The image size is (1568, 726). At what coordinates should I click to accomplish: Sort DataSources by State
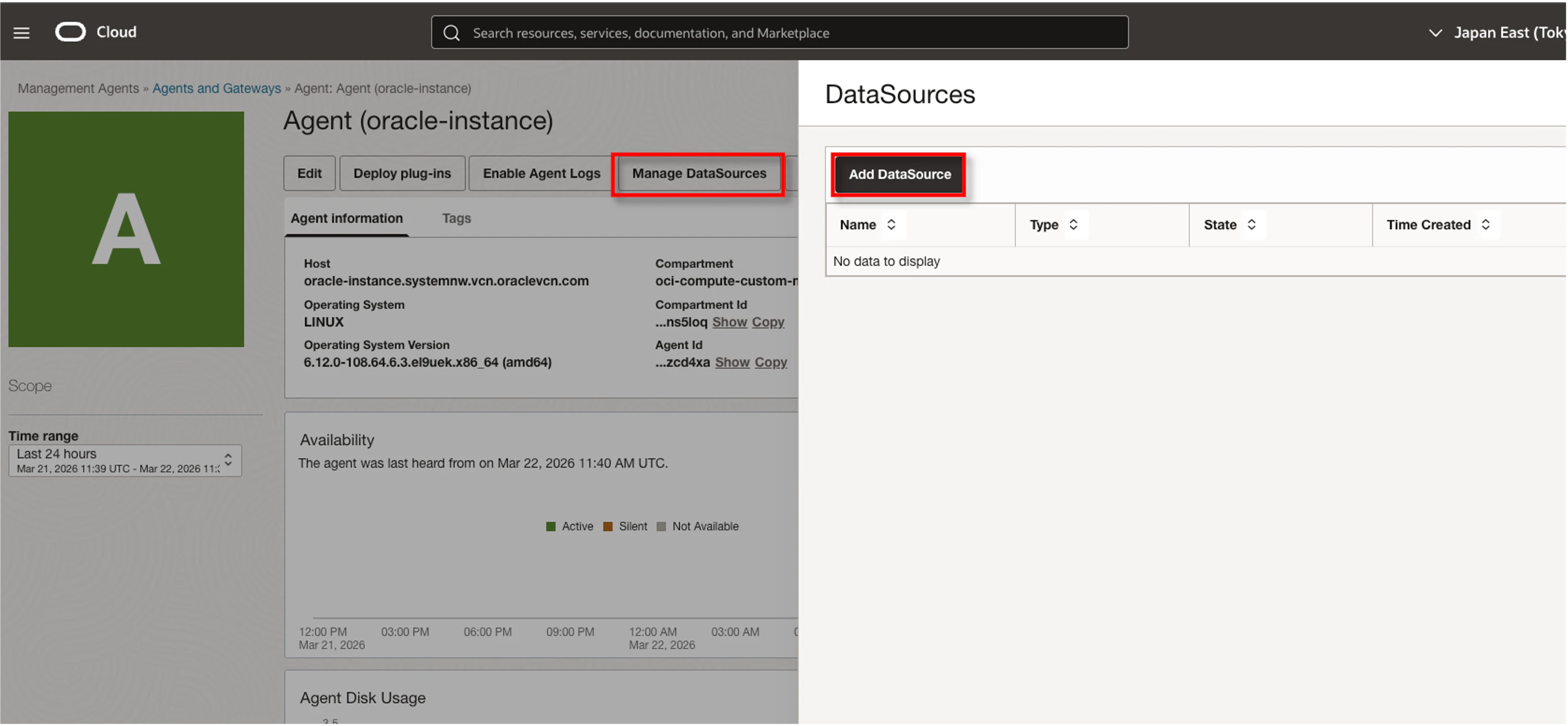pos(1251,224)
